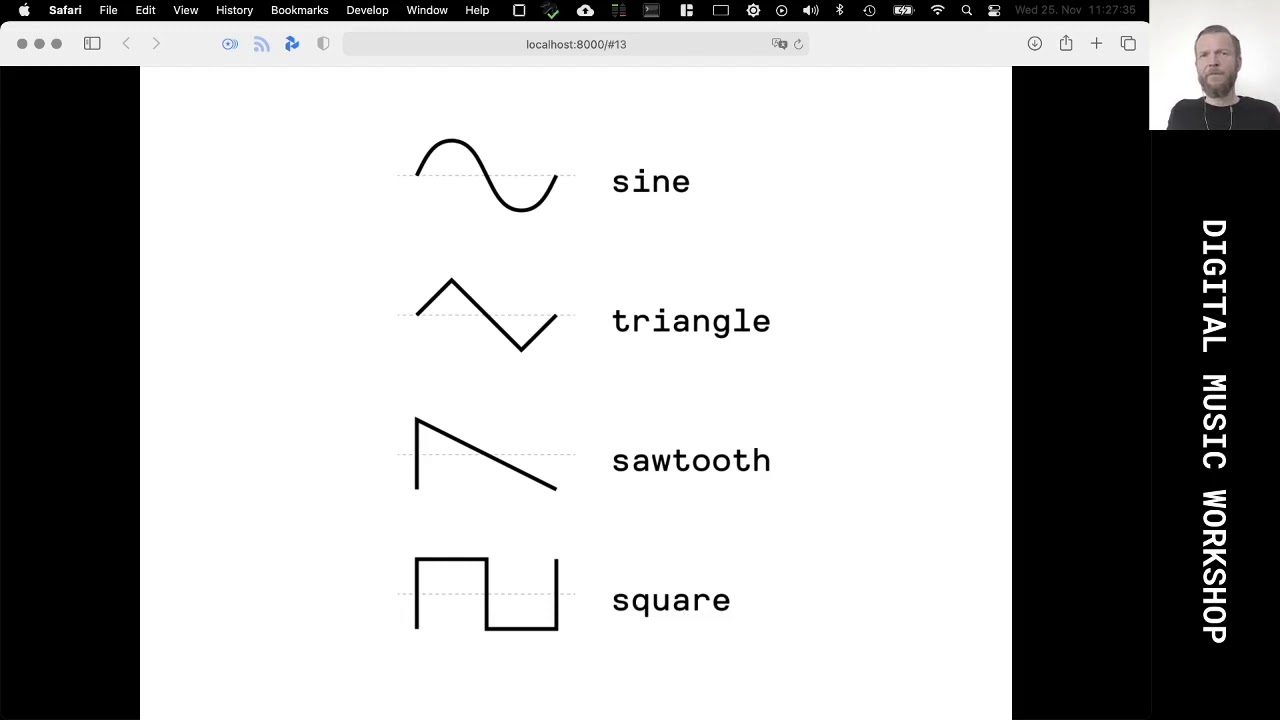The width and height of the screenshot is (1280, 720).
Task: Click the blue star circle extension icon
Action: (230, 44)
